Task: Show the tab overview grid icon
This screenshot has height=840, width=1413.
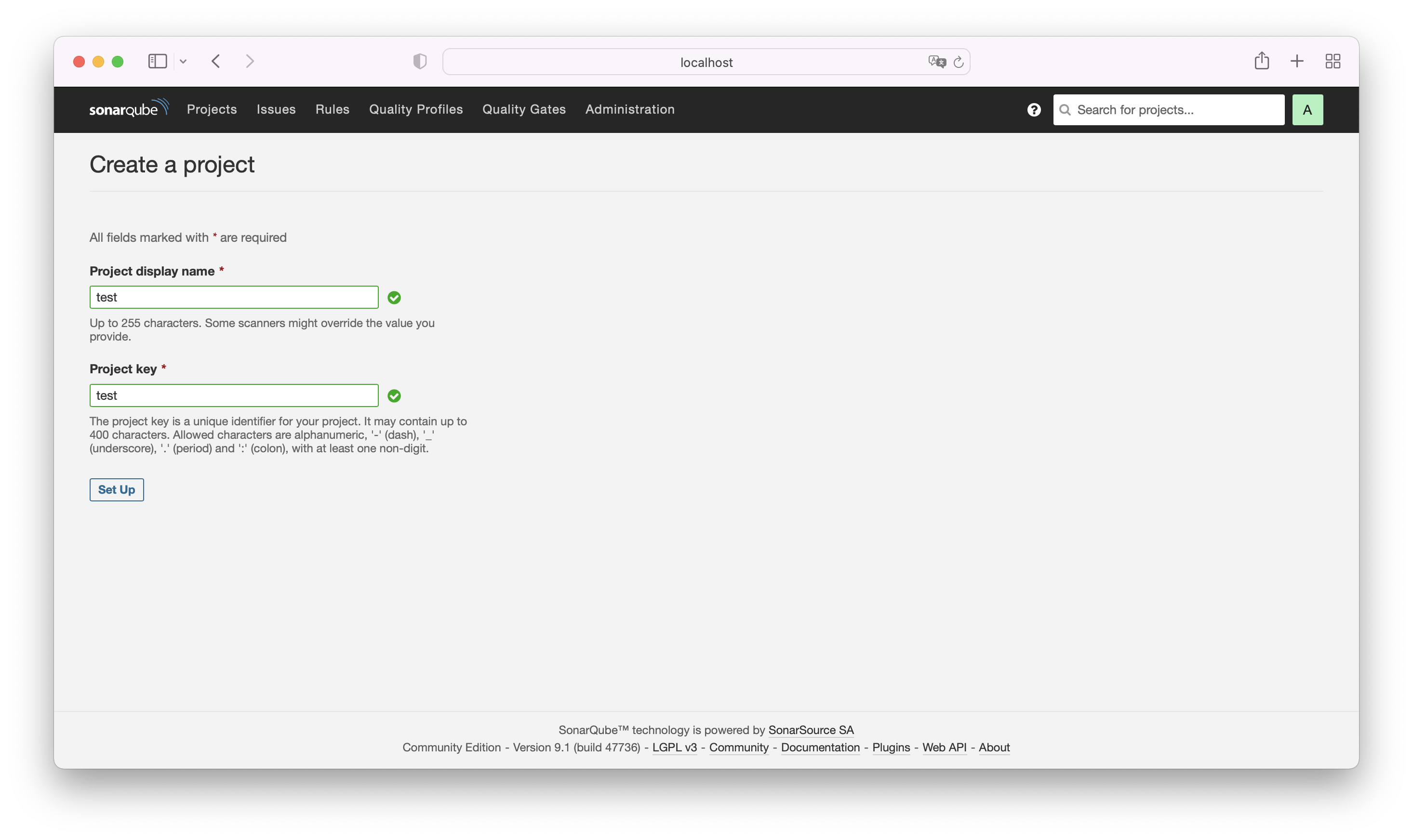Action: click(1333, 61)
